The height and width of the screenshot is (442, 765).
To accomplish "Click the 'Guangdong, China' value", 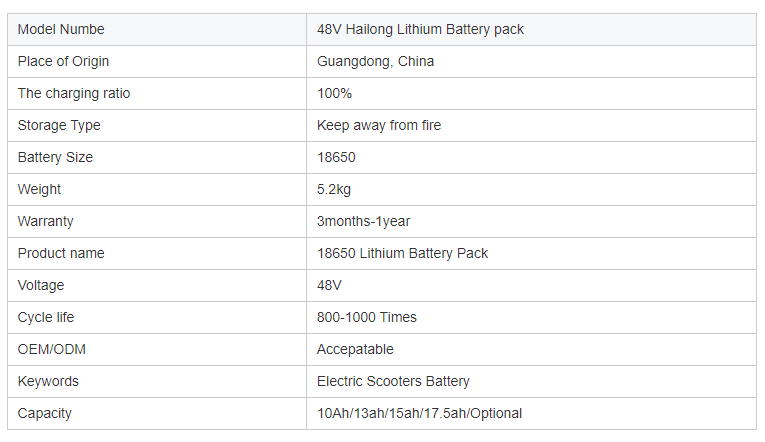I will [375, 61].
